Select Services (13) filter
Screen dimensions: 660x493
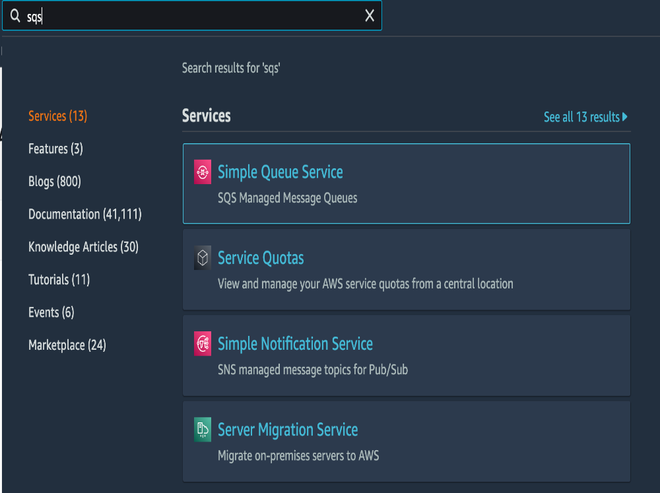[x=58, y=116]
